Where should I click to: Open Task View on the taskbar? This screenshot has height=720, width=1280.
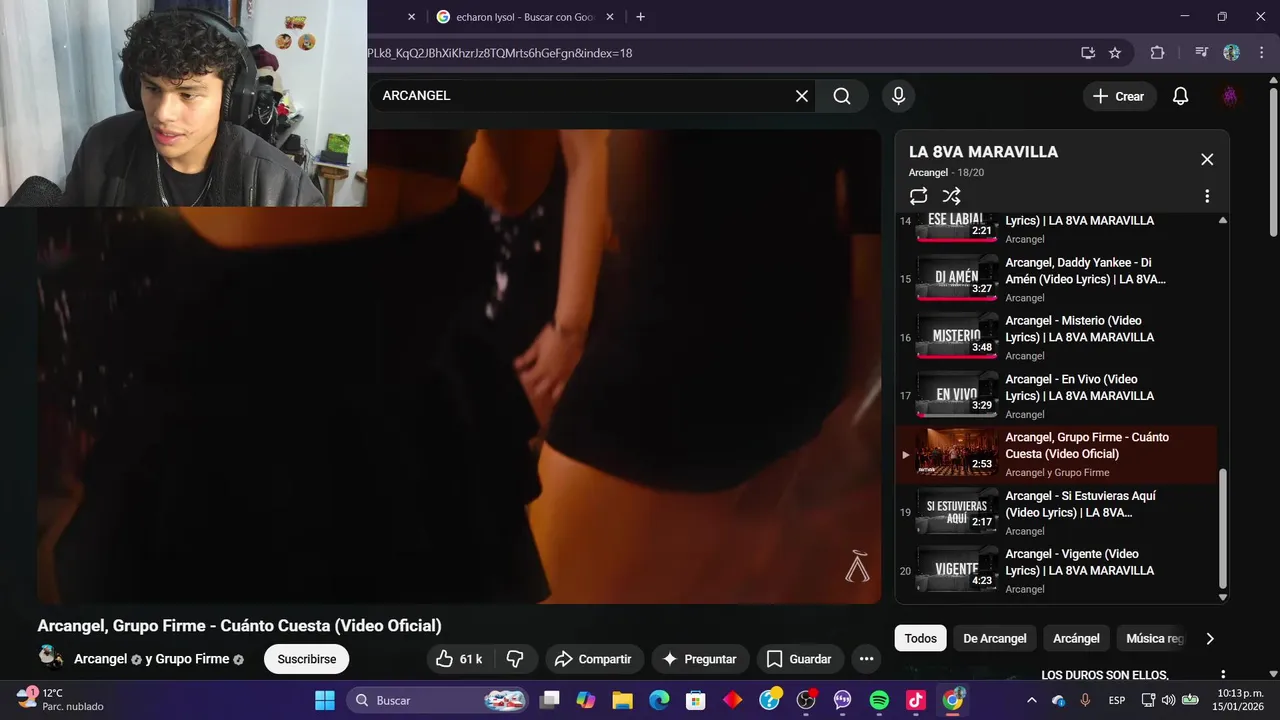[549, 700]
